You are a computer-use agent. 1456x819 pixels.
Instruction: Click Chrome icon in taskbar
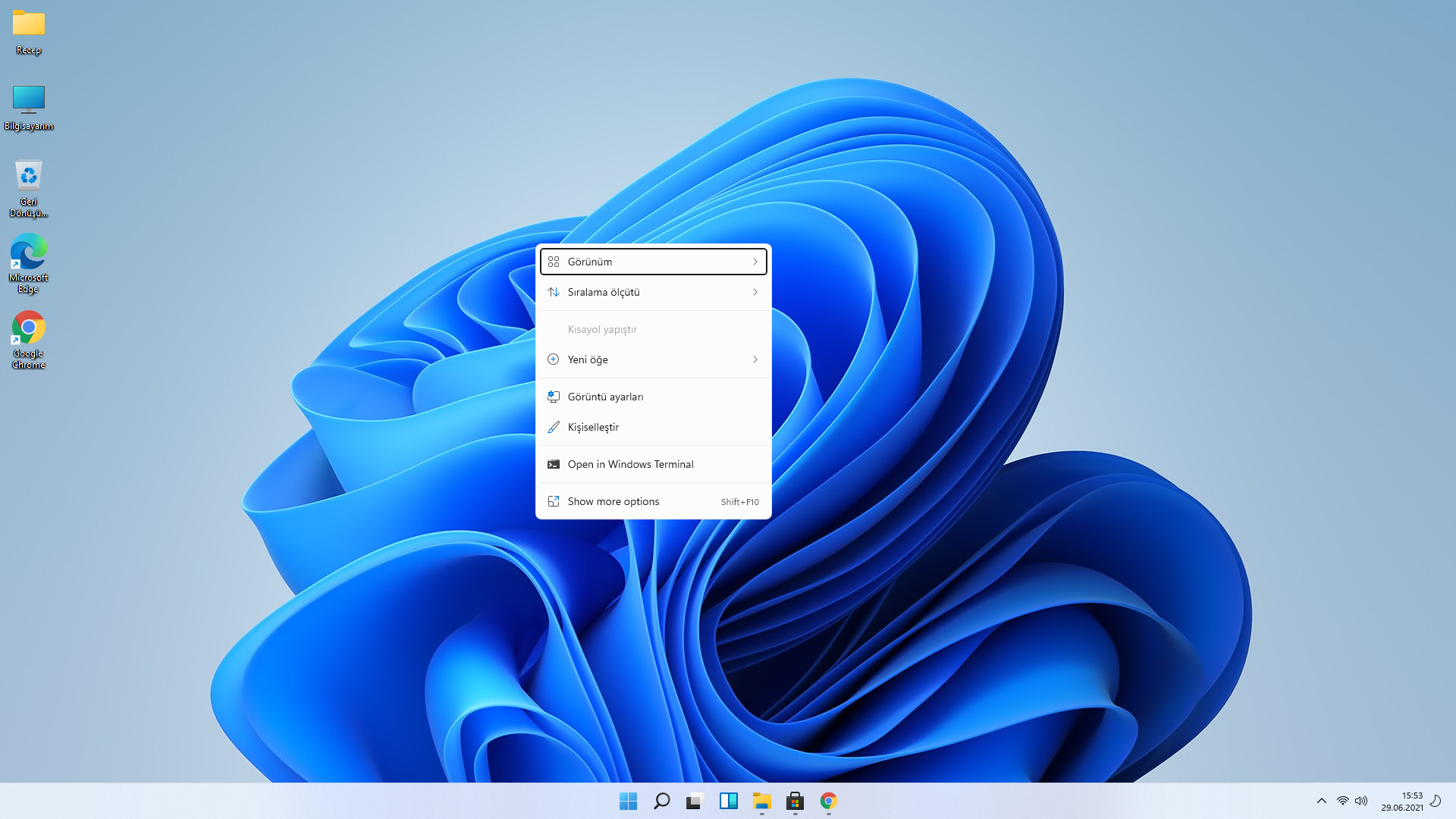point(828,801)
